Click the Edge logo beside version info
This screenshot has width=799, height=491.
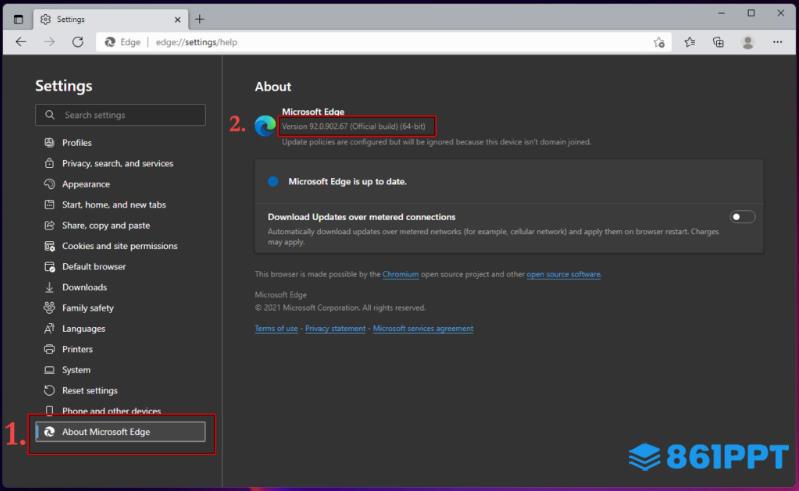(265, 126)
